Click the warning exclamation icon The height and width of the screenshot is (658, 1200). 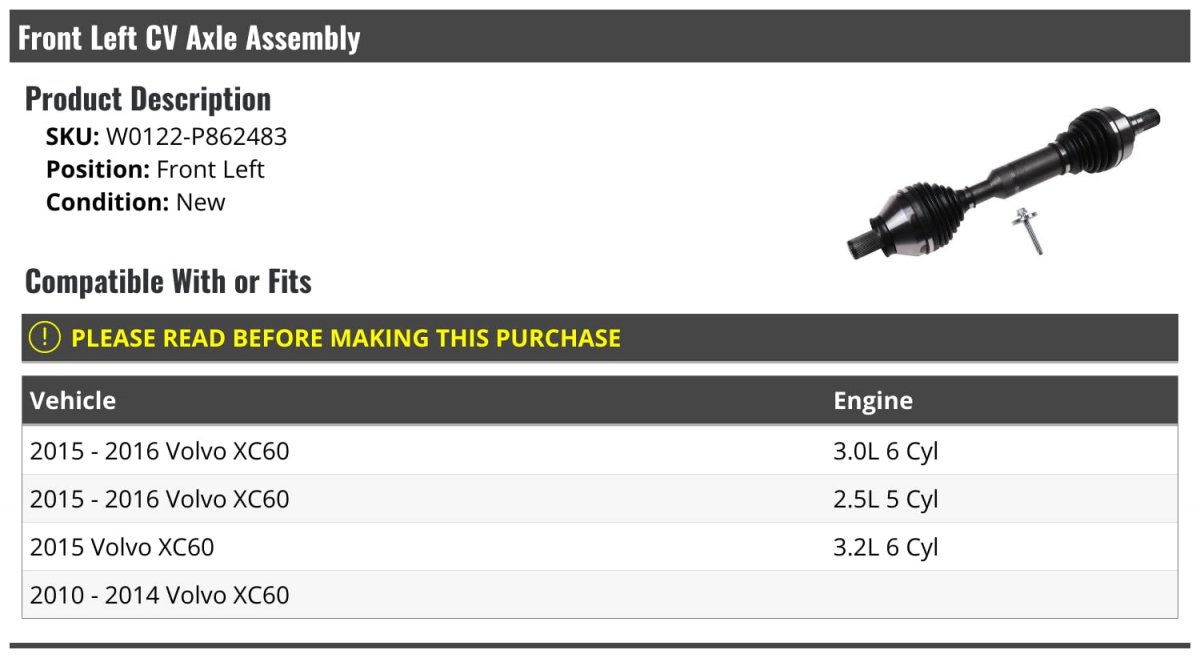point(45,338)
